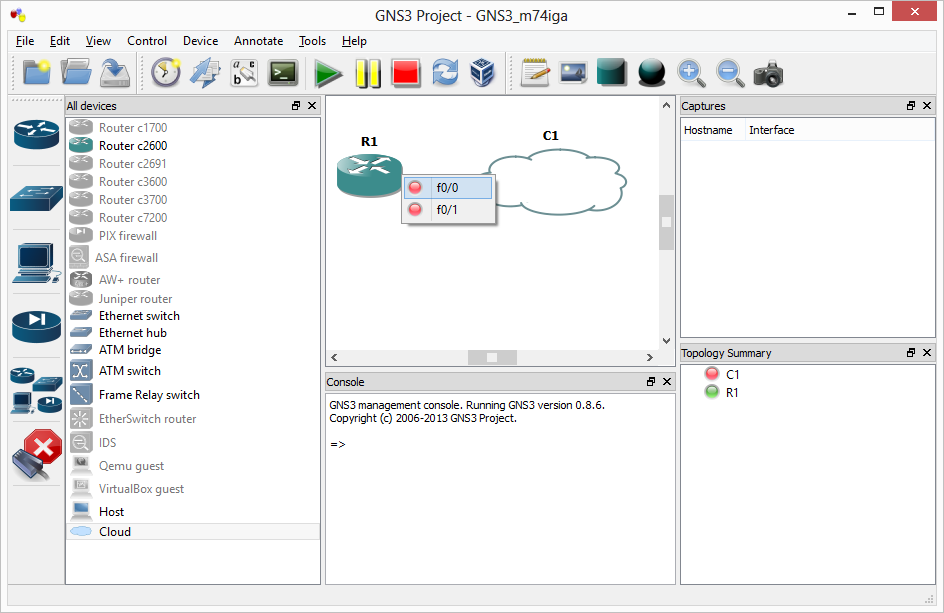Browse security devices sidebar icon
Image resolution: width=944 pixels, height=613 pixels.
click(x=37, y=326)
